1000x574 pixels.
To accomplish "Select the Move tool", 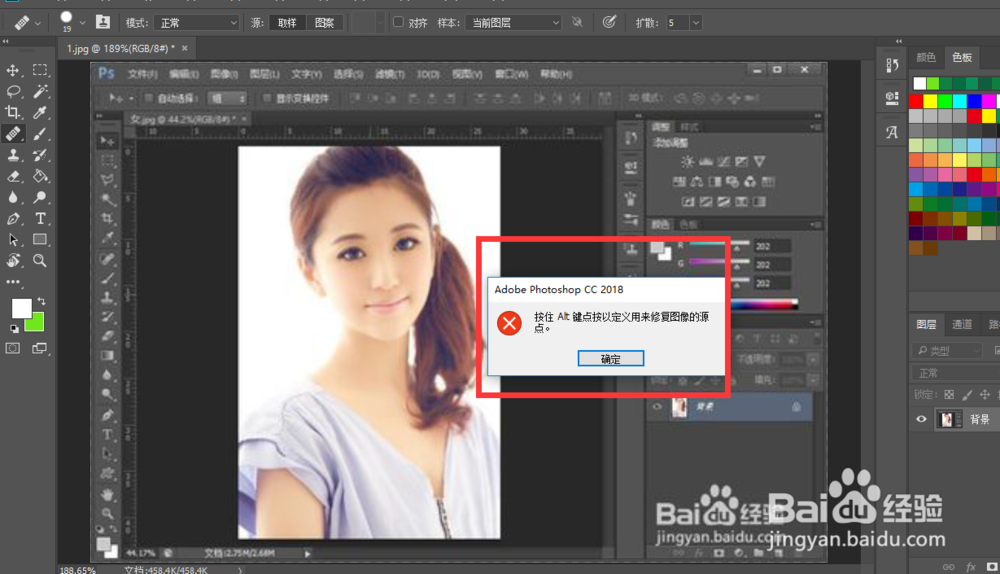I will (x=13, y=70).
